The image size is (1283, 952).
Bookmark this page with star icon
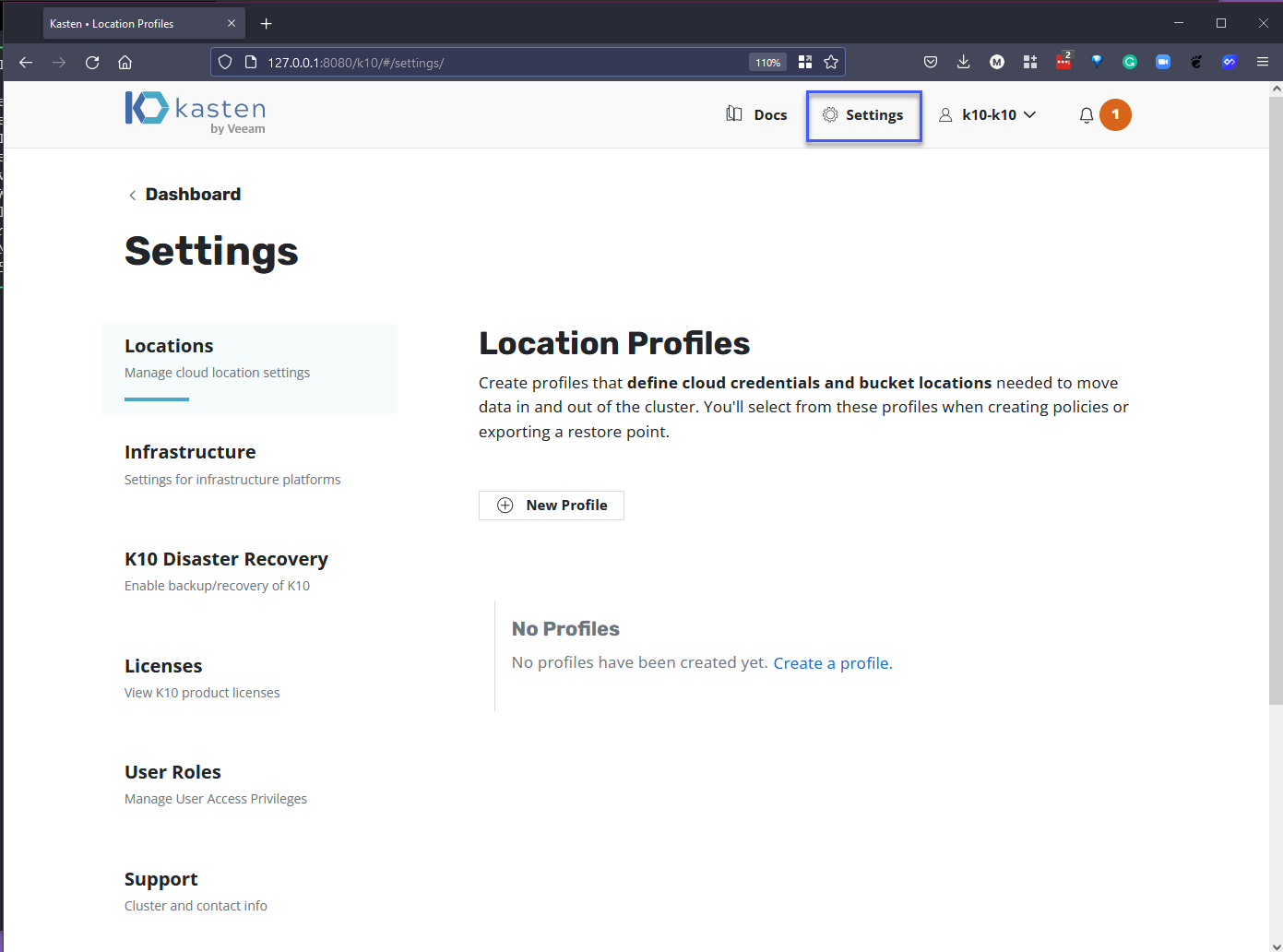tap(831, 62)
